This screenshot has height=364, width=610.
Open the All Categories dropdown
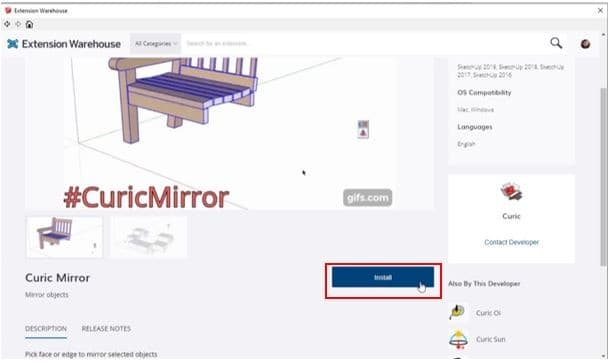point(156,44)
